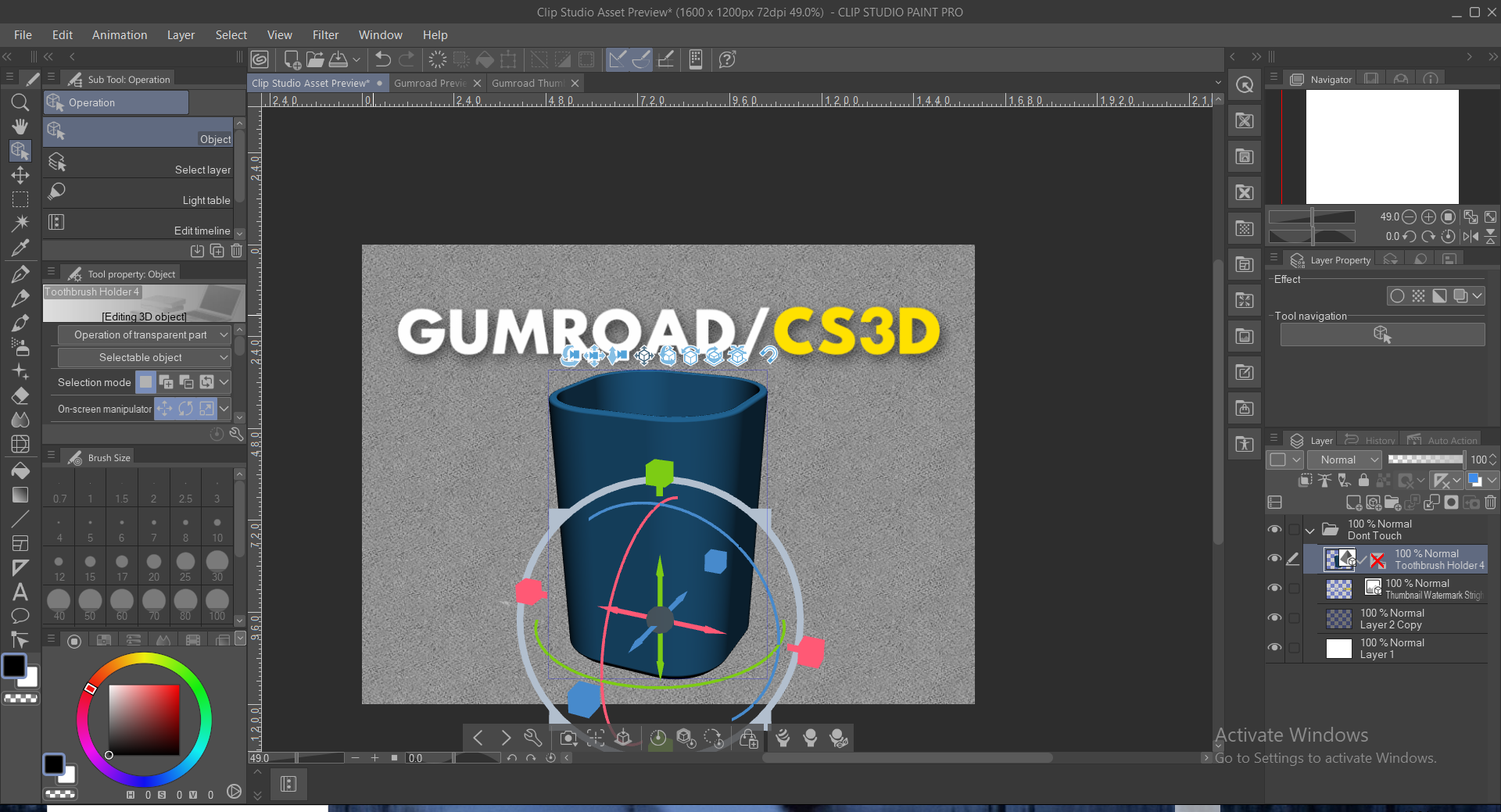Click the canvas horizontal scrollbar
The image size is (1501, 812).
point(907,758)
